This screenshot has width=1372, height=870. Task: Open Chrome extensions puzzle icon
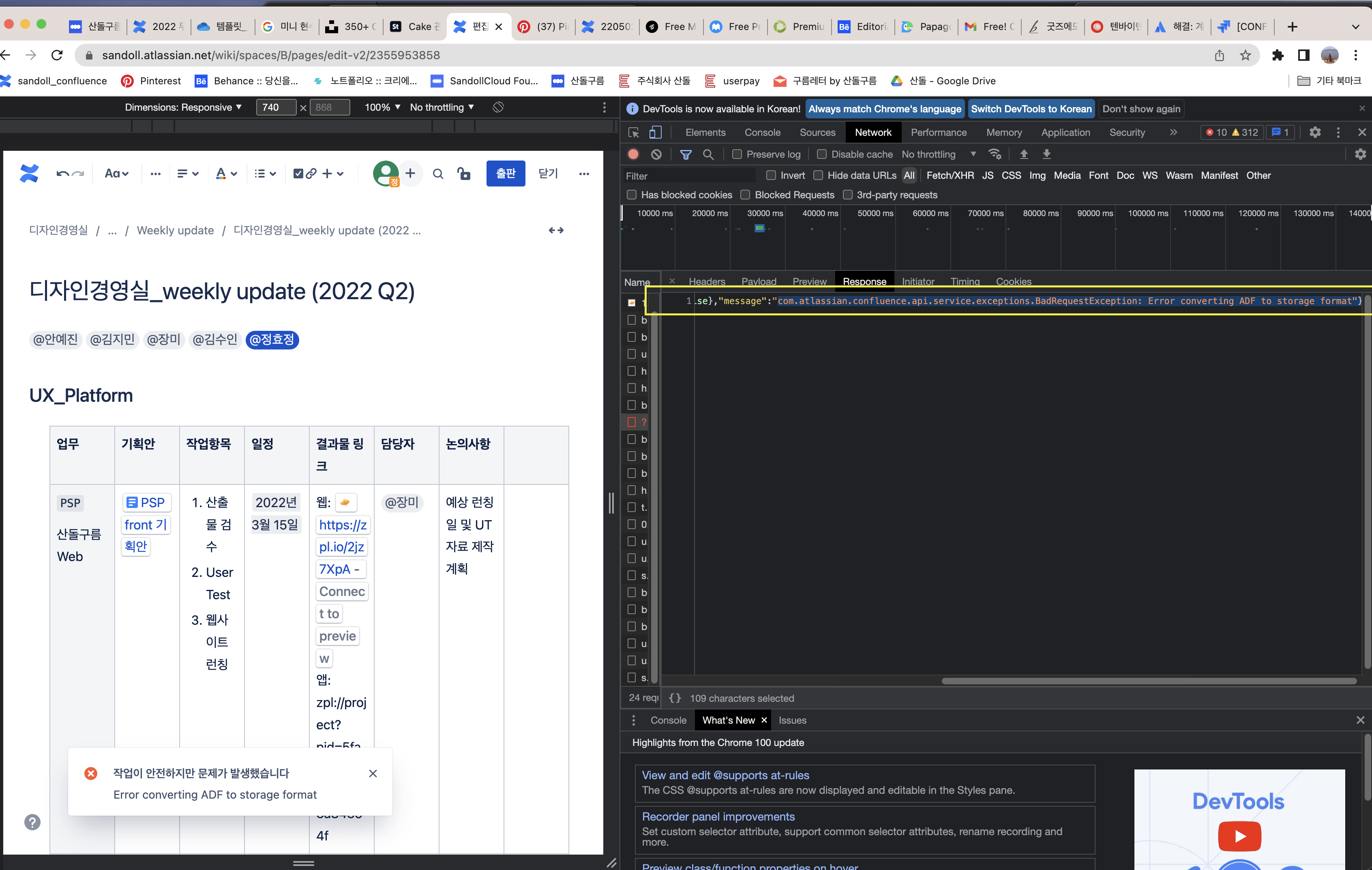pyautogui.click(x=1278, y=55)
